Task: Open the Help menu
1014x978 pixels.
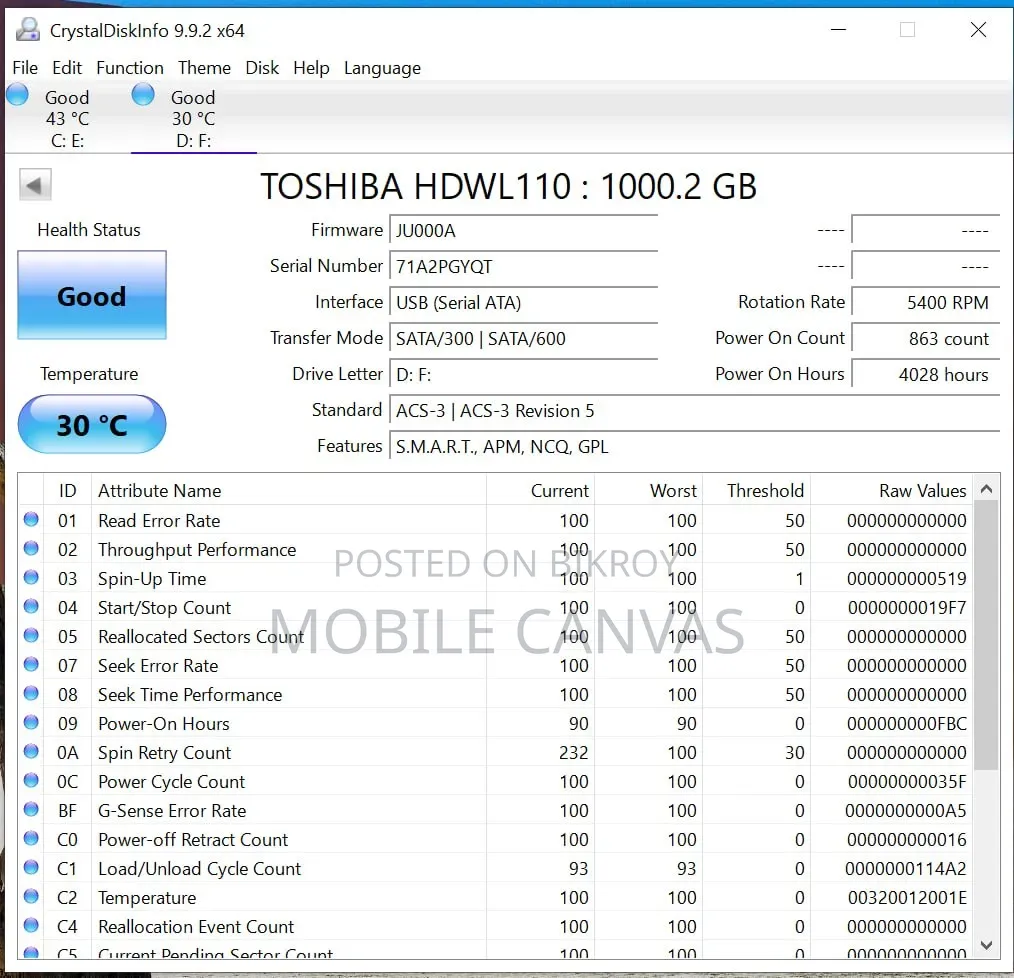Action: coord(311,68)
